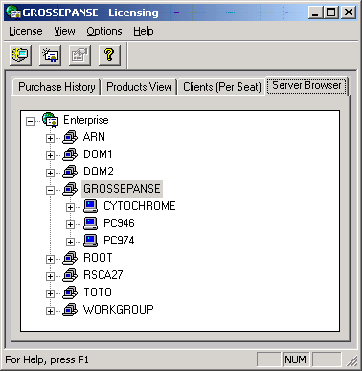Select the PC946 server label

pos(119,223)
